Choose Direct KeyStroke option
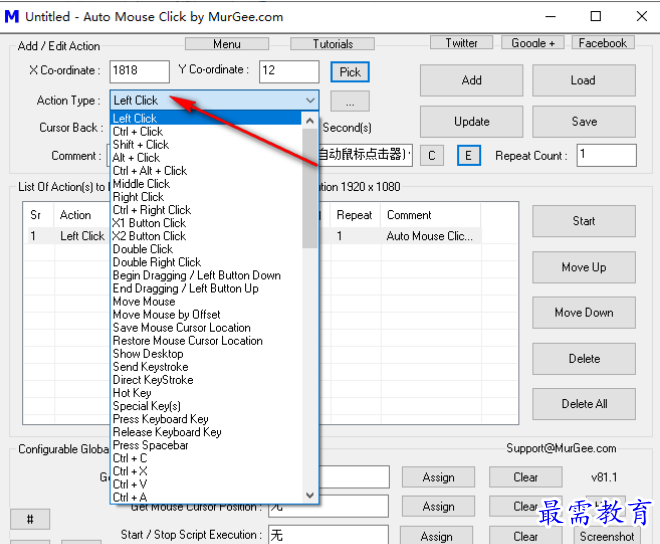660x544 pixels. pyautogui.click(x=206, y=379)
